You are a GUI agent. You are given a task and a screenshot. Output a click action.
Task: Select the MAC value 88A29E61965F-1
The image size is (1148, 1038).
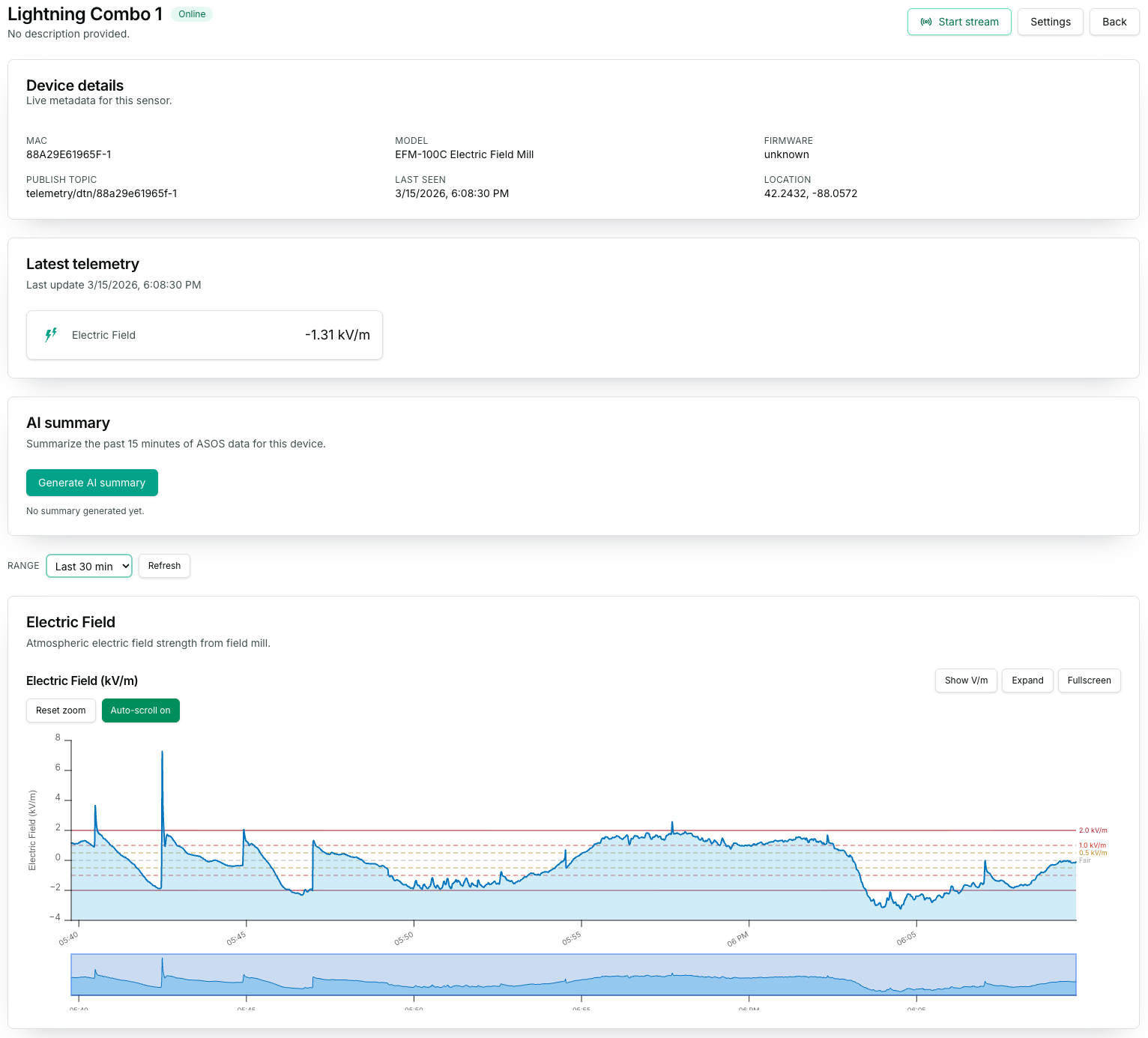[x=69, y=154]
